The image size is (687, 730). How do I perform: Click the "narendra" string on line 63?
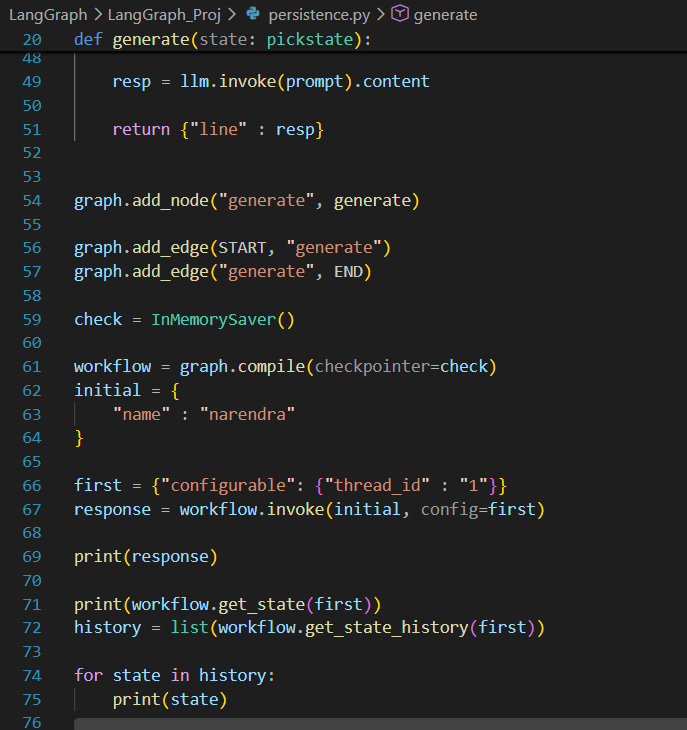click(247, 414)
